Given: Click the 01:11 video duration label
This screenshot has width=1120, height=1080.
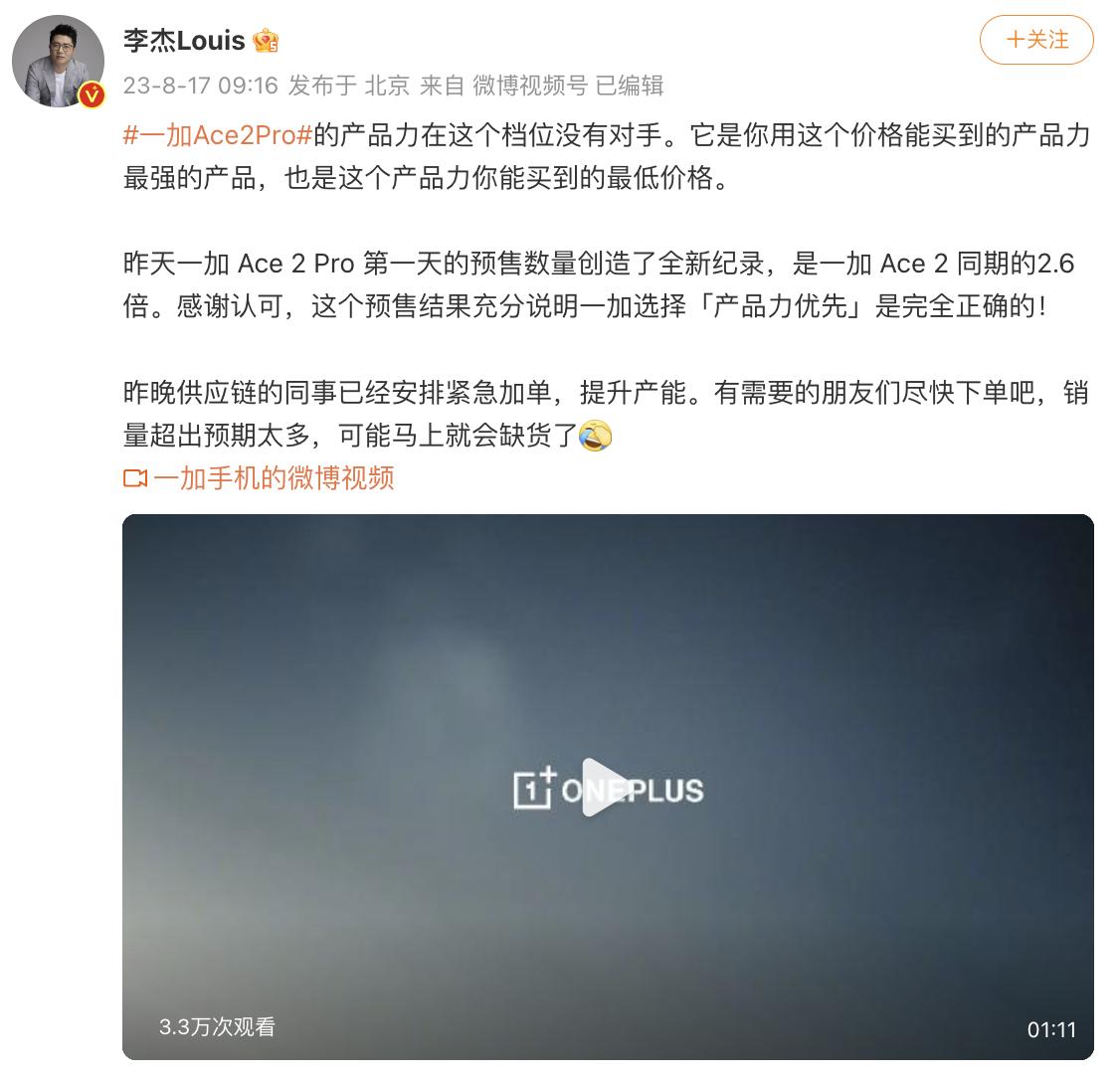Looking at the screenshot, I should pyautogui.click(x=1051, y=1029).
